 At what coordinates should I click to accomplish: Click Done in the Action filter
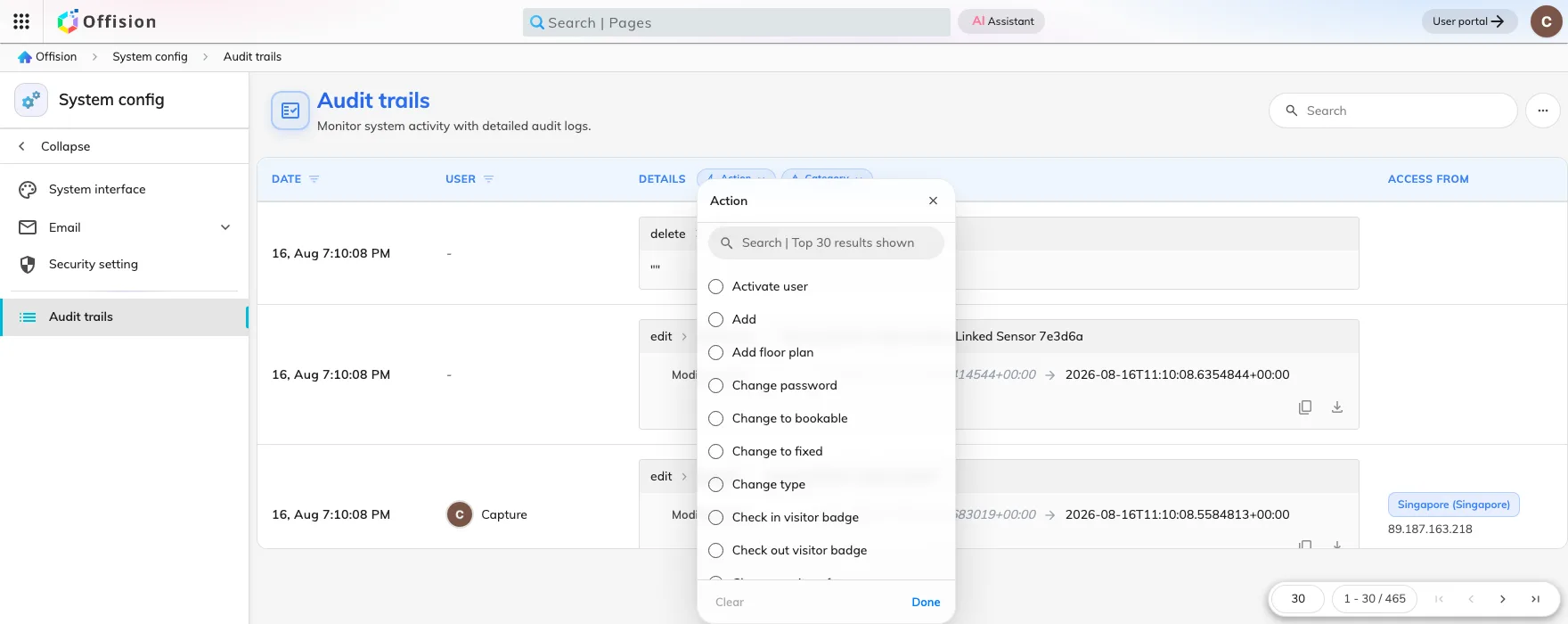[926, 602]
